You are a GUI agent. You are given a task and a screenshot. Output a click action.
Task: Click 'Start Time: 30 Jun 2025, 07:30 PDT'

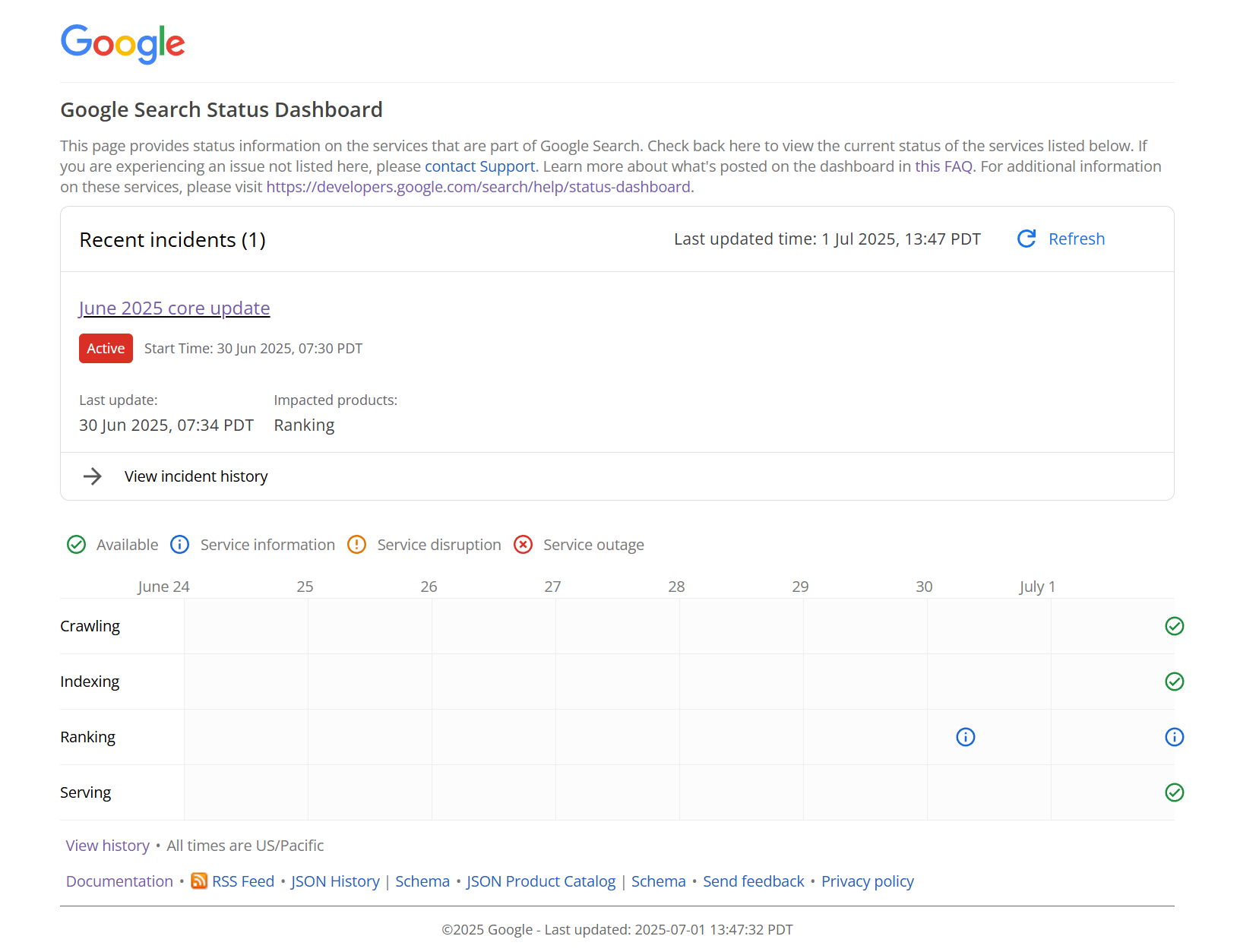(254, 349)
